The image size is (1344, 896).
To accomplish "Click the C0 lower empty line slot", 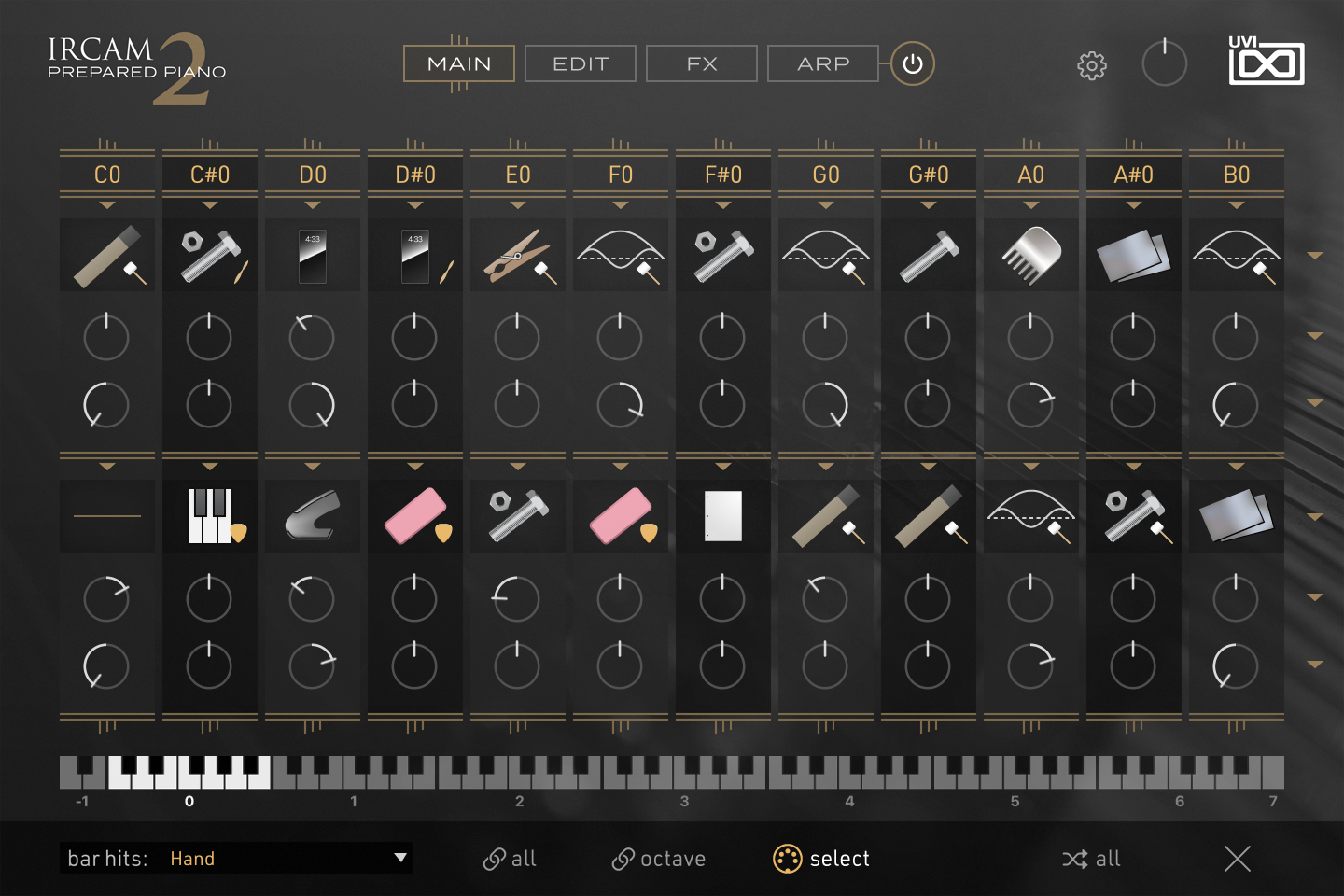I will [x=107, y=516].
